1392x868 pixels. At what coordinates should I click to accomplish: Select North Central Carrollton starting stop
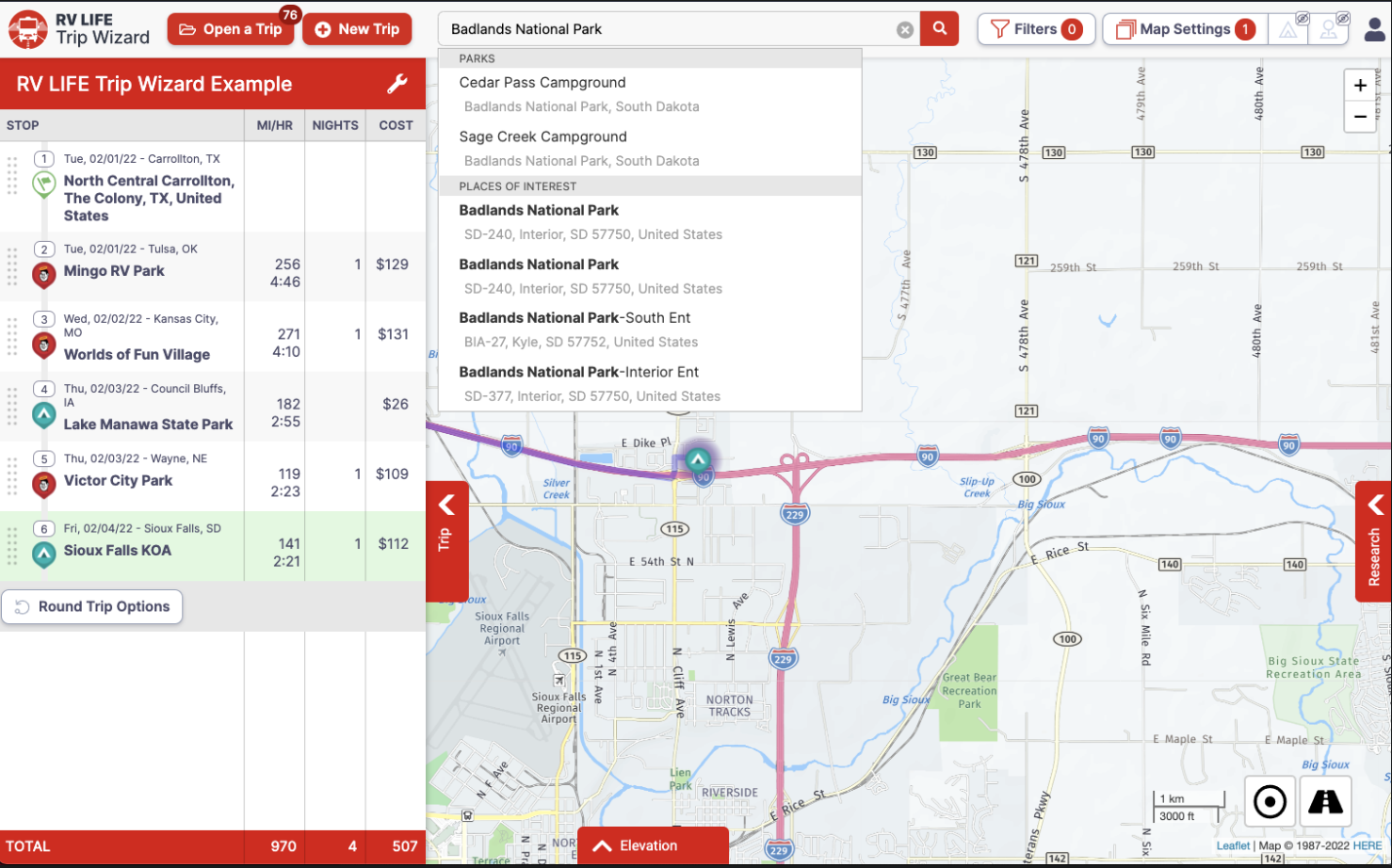(149, 198)
